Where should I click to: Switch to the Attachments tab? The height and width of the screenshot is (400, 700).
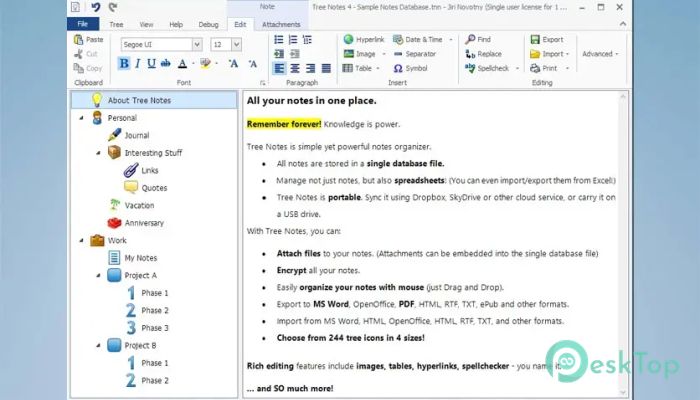(x=281, y=25)
